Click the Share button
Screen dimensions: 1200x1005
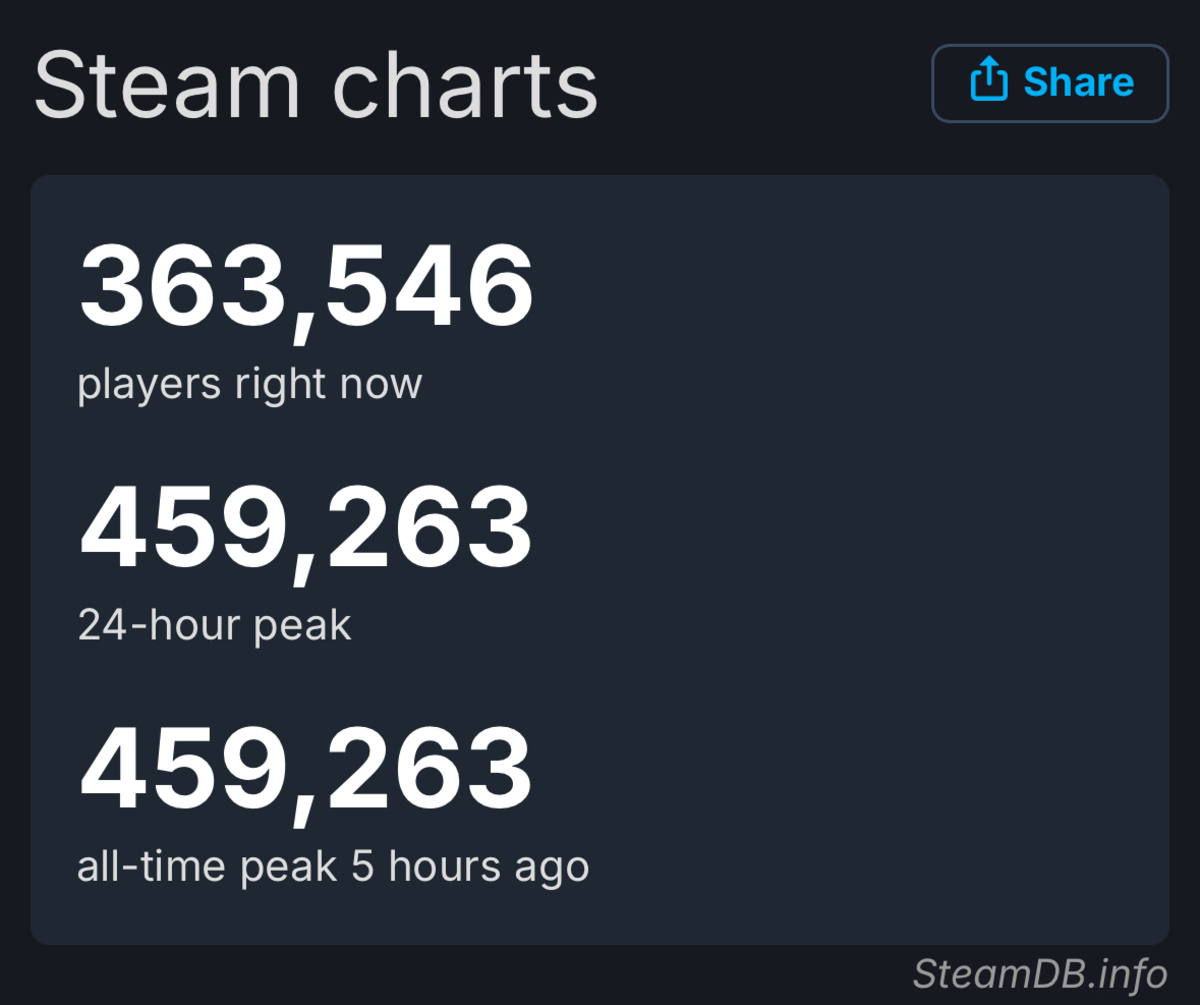tap(1049, 83)
